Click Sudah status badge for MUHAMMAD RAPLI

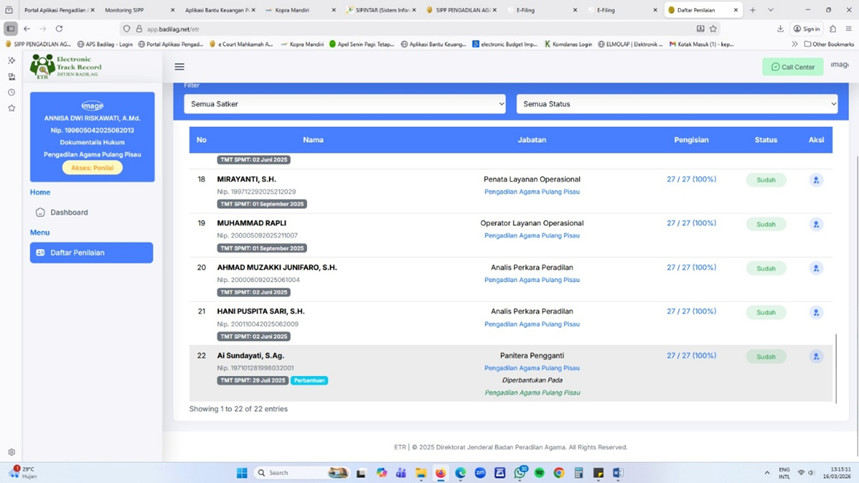765,224
